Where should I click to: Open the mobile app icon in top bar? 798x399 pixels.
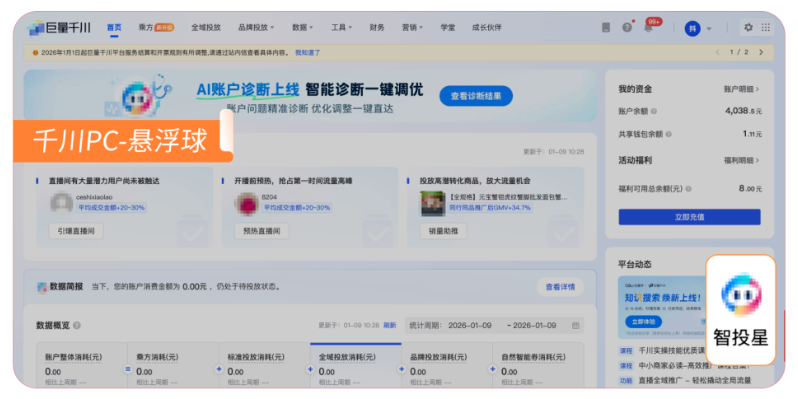[x=606, y=27]
